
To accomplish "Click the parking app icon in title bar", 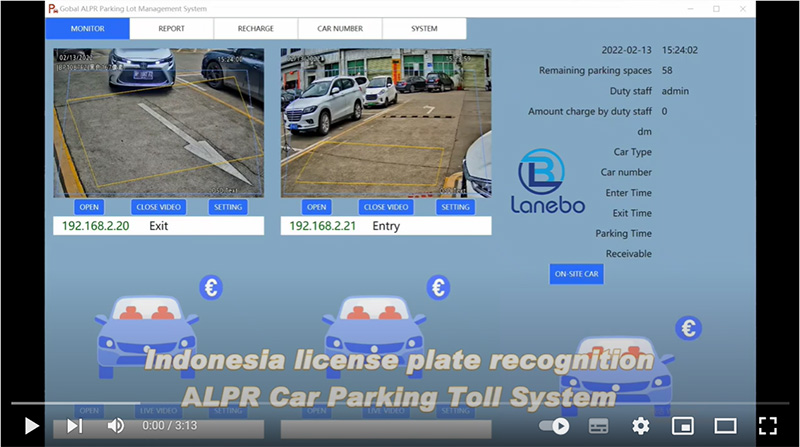I will 53,9.
